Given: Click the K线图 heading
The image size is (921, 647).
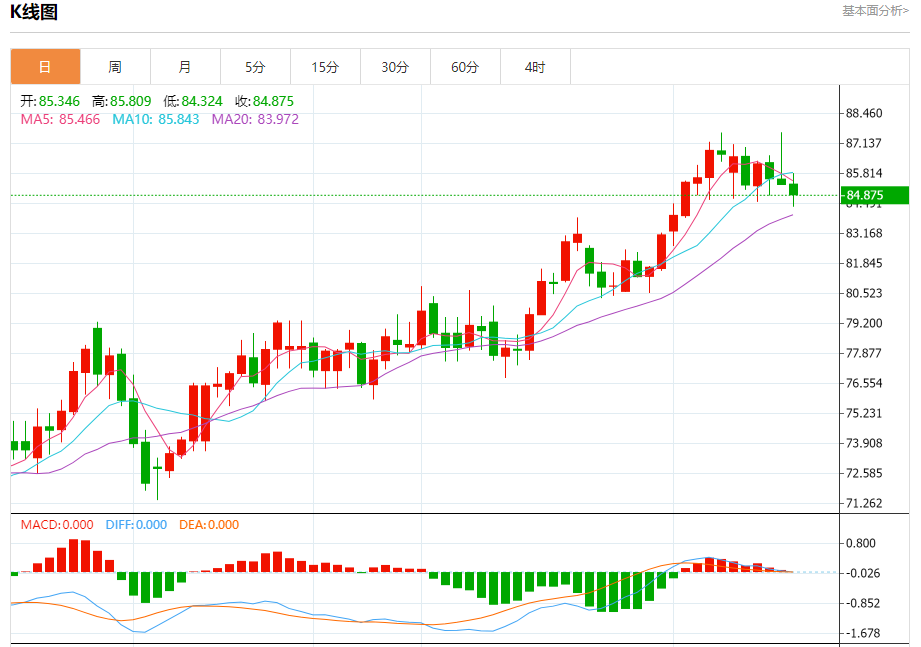Looking at the screenshot, I should click(33, 12).
